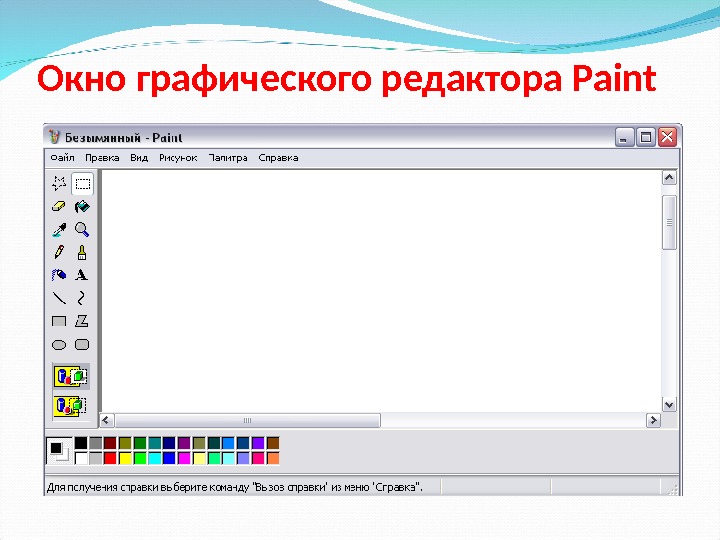
Task: Pick the dark gray color swatch
Action: click(96, 443)
